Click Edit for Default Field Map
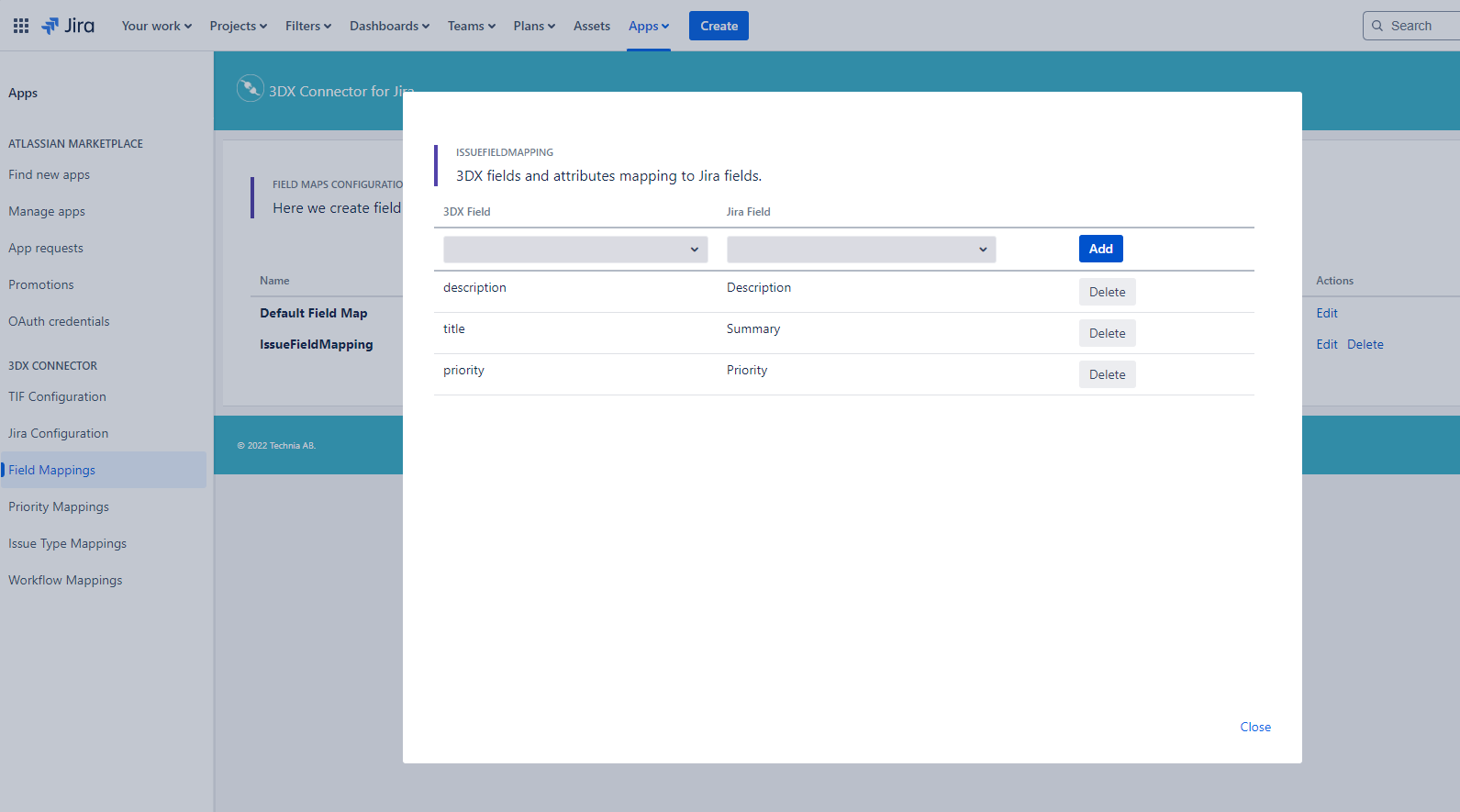Viewport: 1460px width, 812px height. point(1327,313)
